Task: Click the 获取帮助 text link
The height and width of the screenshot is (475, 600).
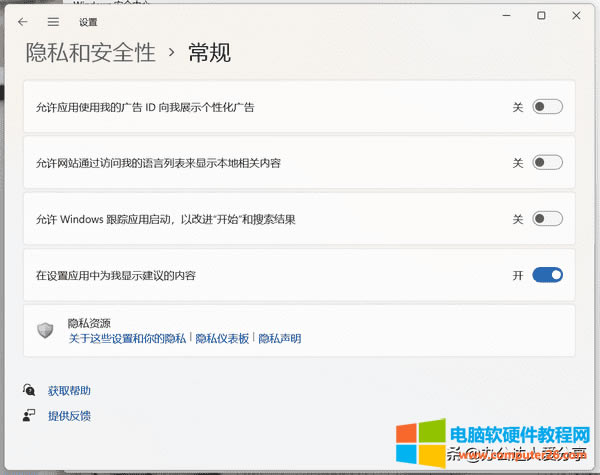Action: pyautogui.click(x=69, y=390)
